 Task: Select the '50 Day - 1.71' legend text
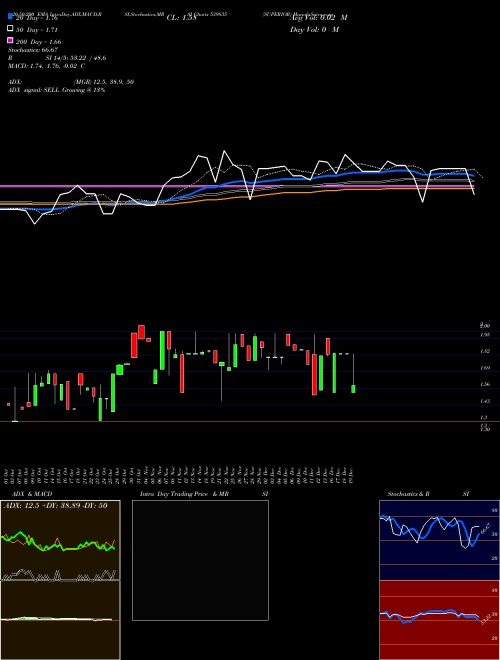click(x=37, y=30)
